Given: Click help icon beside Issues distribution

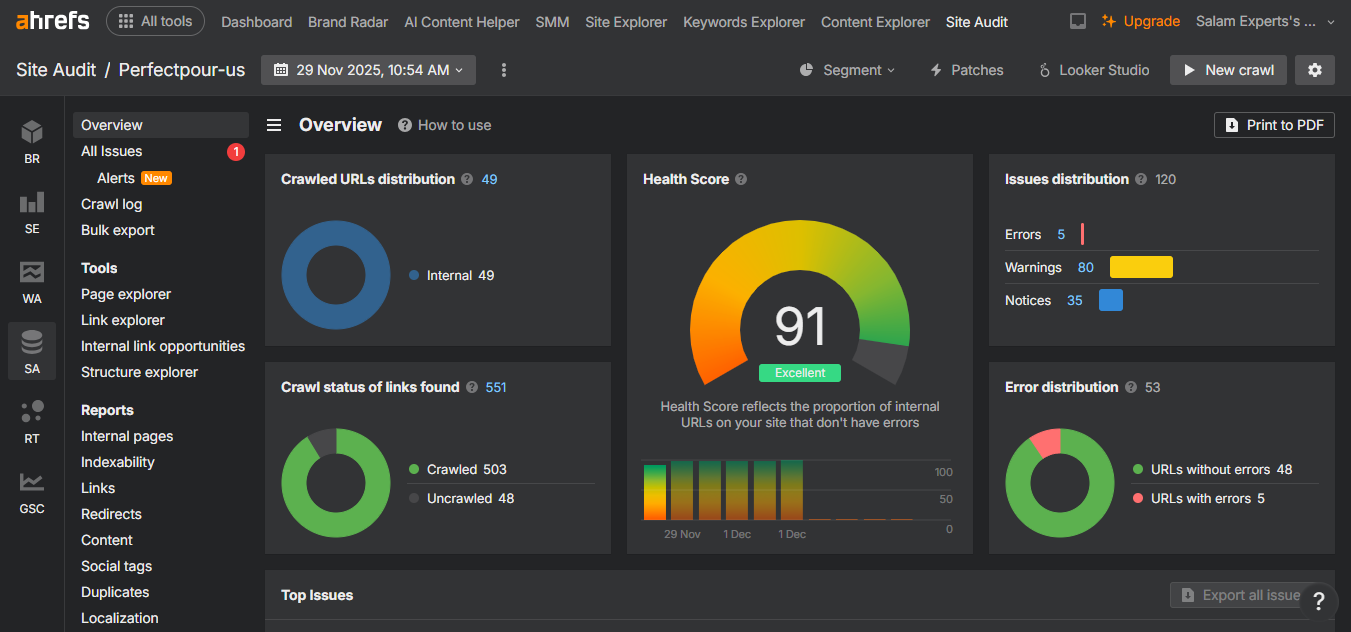Looking at the screenshot, I should click(x=1140, y=179).
